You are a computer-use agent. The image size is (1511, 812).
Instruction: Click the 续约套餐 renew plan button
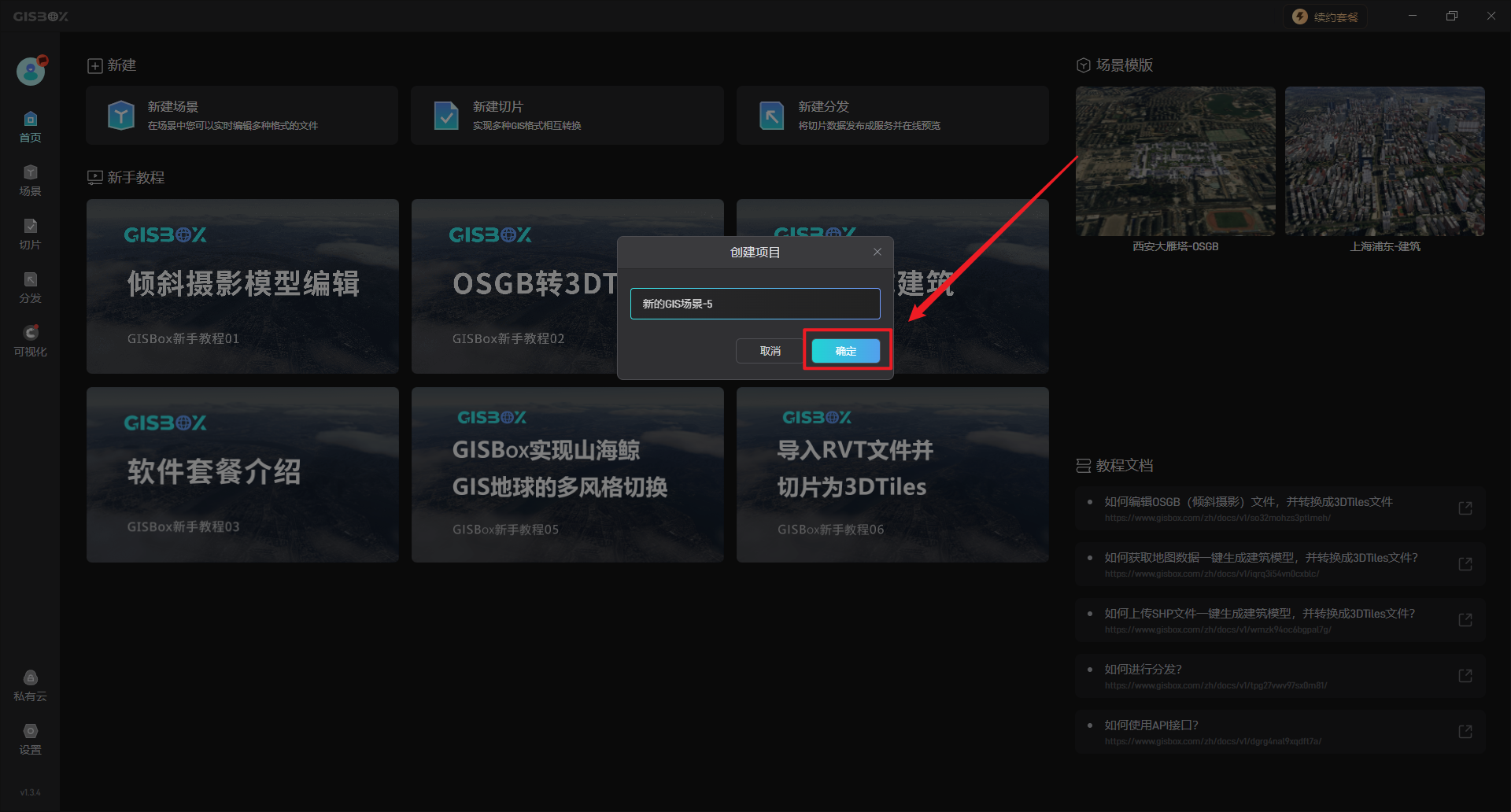[x=1325, y=17]
